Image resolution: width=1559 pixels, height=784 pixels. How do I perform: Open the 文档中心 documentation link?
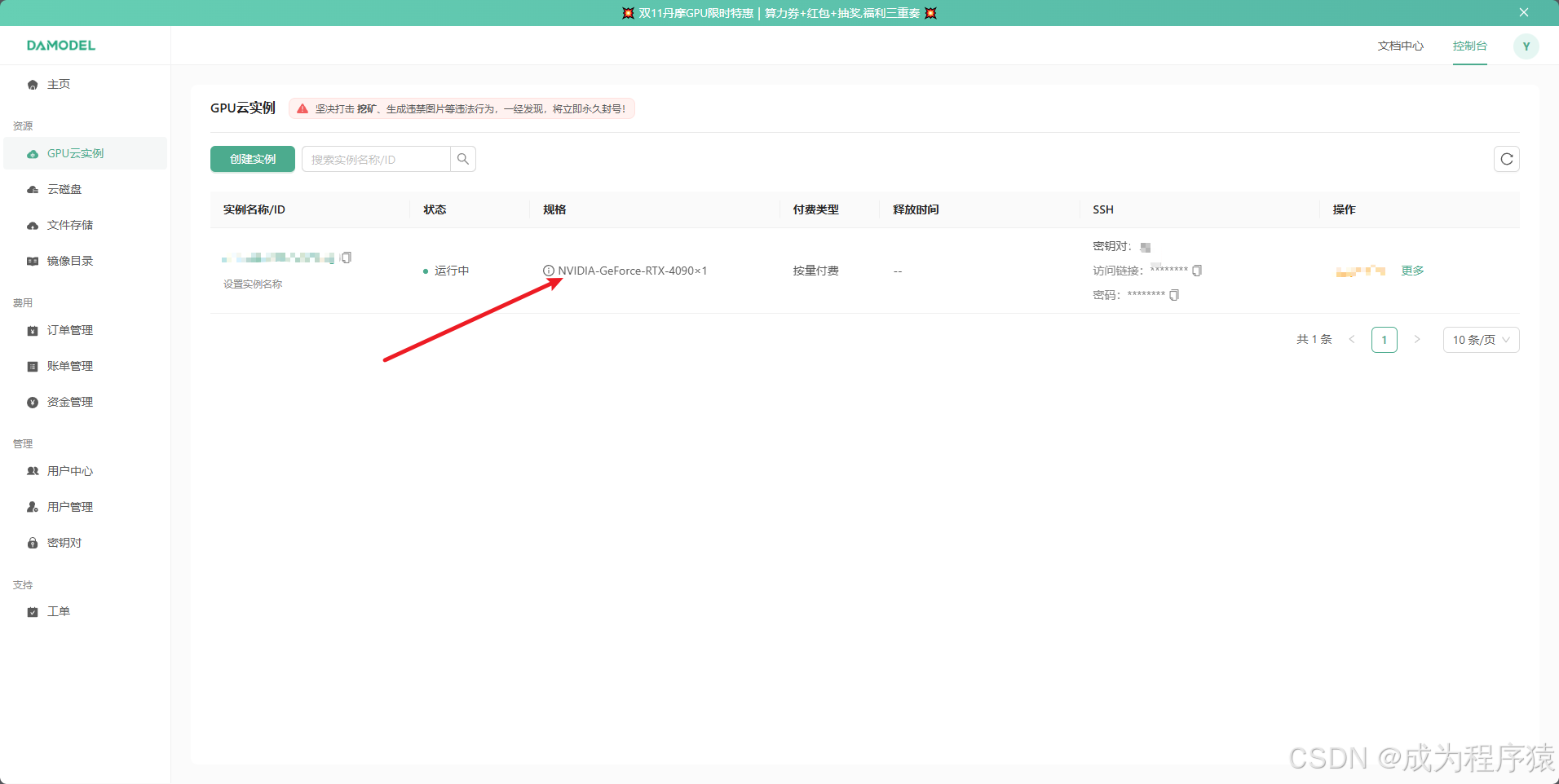click(1400, 46)
